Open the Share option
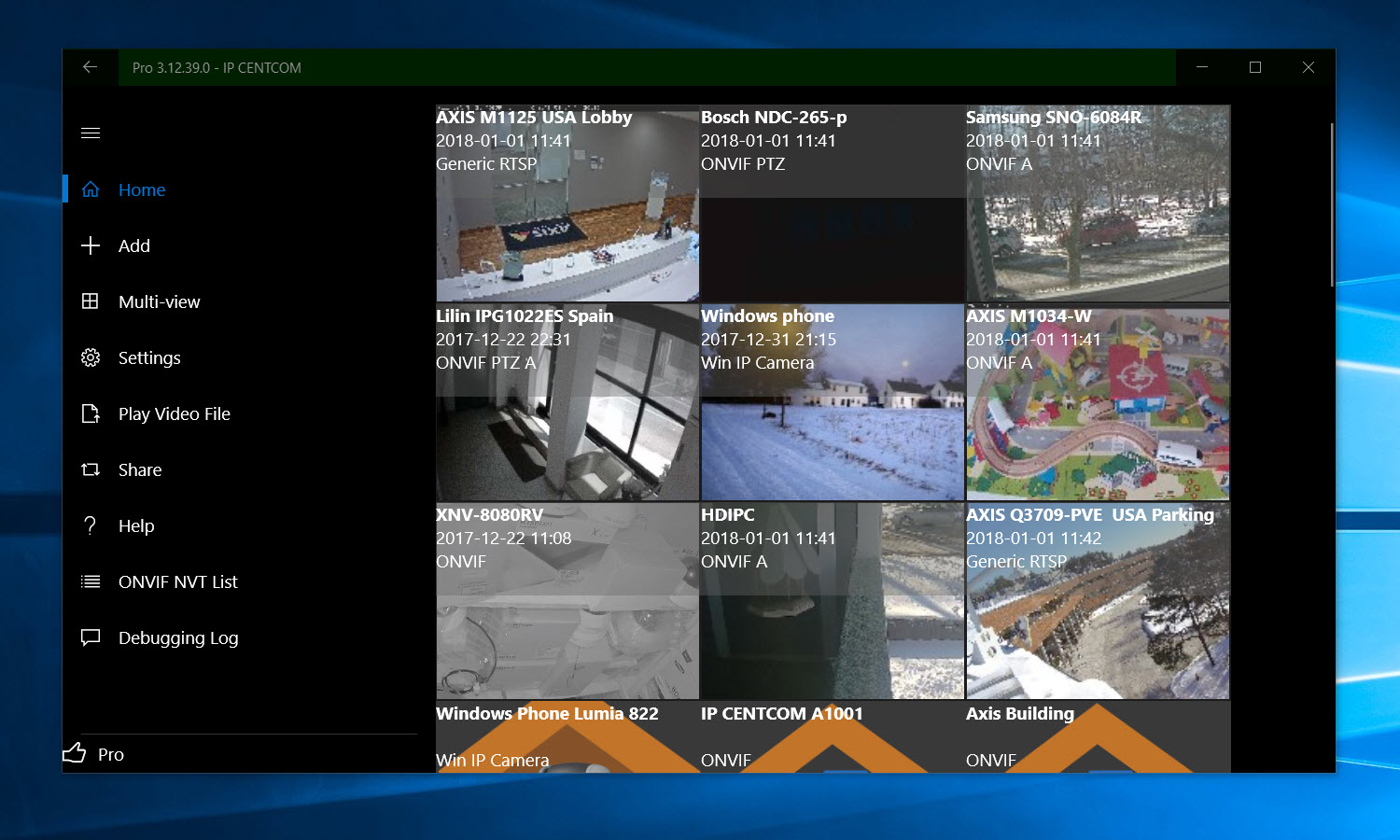 click(x=140, y=469)
